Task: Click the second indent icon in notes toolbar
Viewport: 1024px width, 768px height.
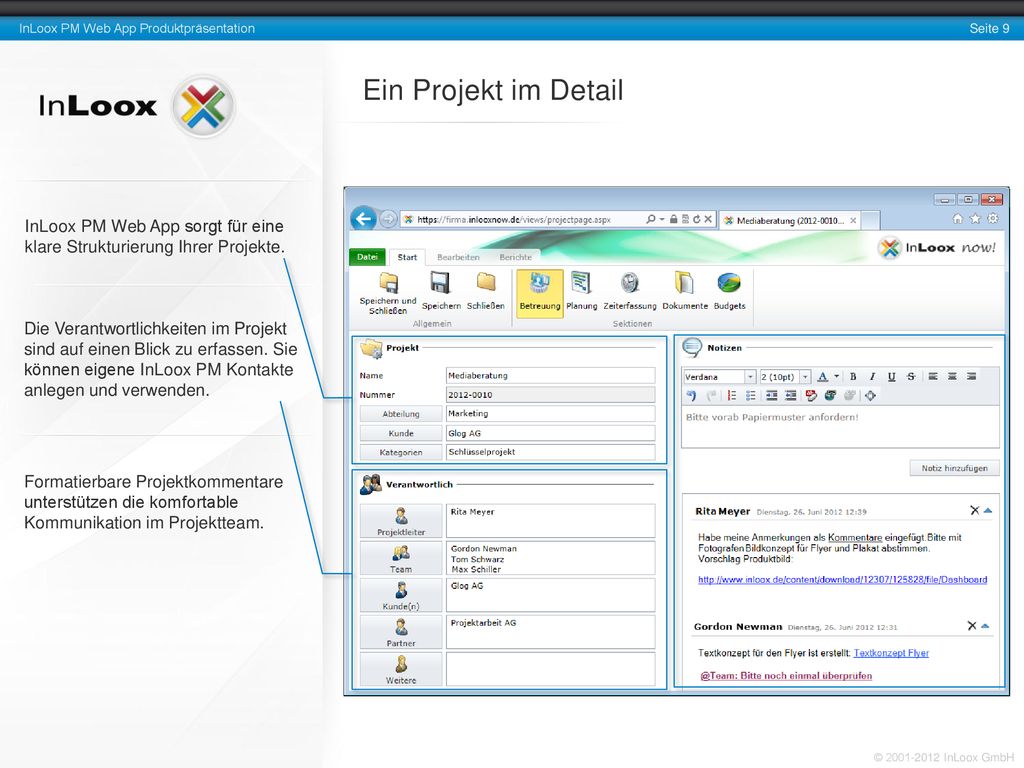Action: [791, 396]
